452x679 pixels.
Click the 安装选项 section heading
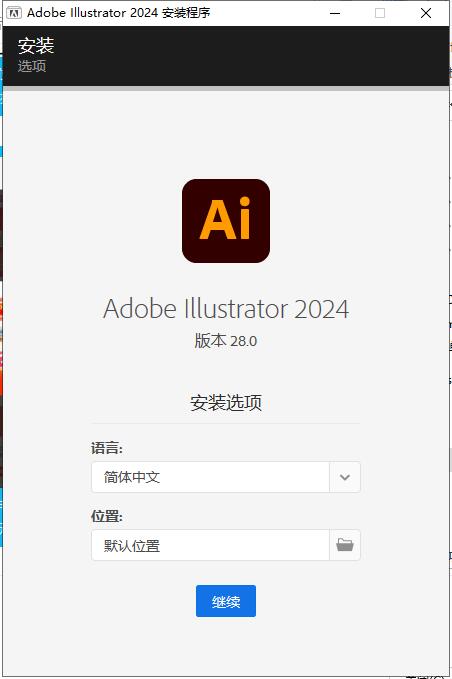(226, 403)
